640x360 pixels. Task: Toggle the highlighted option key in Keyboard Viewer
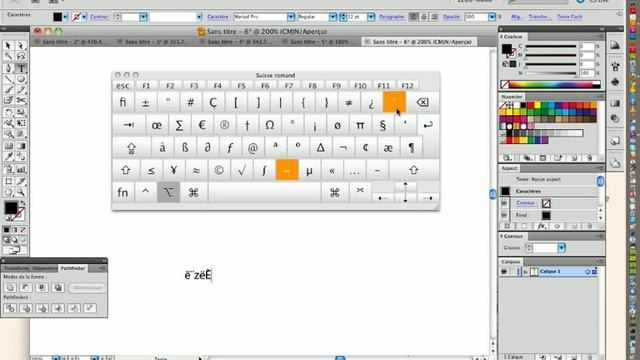168,192
